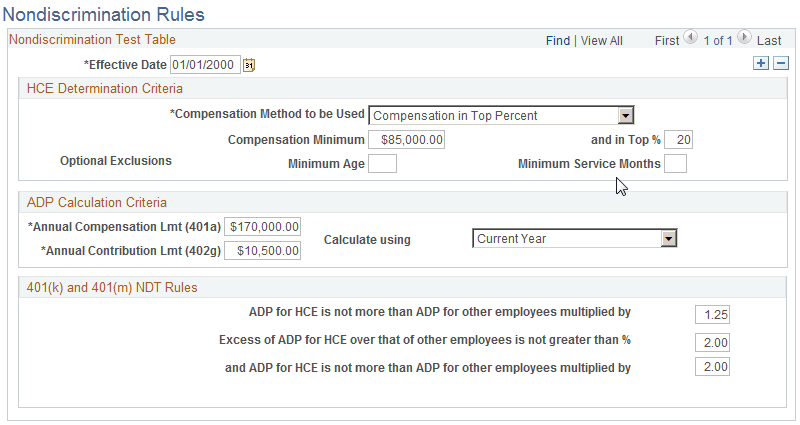The image size is (800, 425).
Task: Edit Annual Compensation Lmt (401a) field
Action: 263,227
